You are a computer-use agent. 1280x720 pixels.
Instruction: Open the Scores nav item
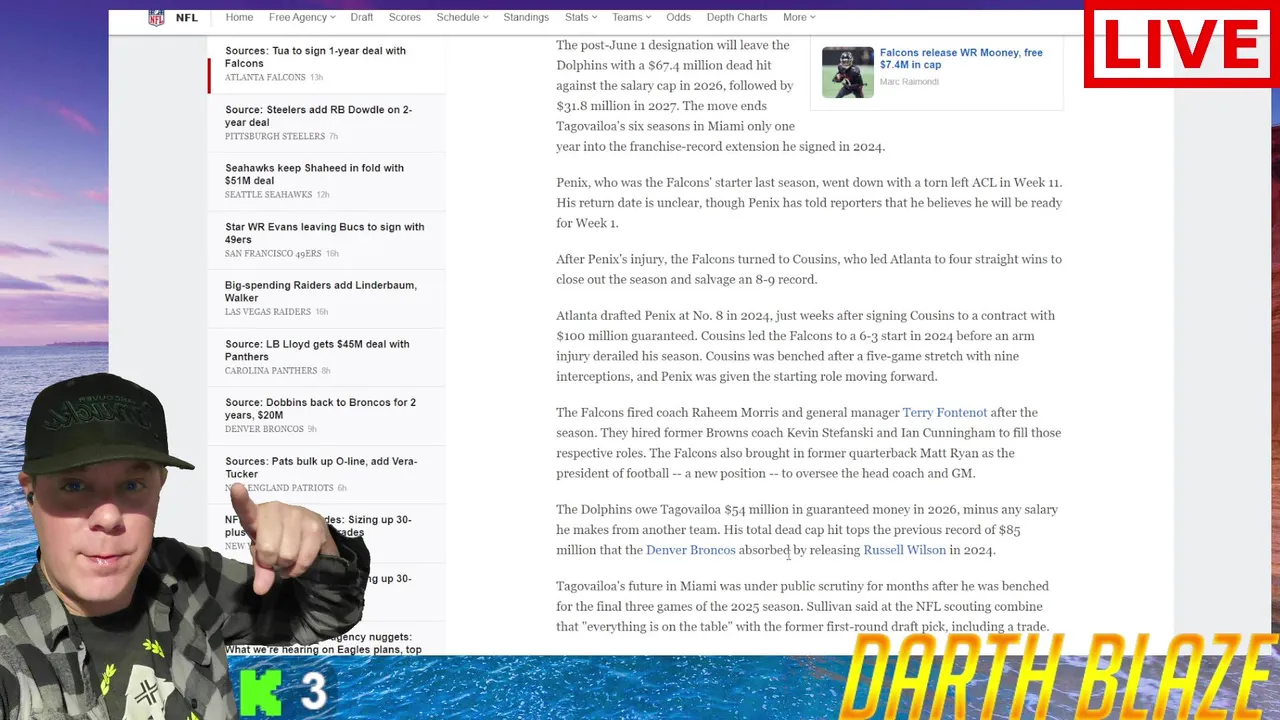pos(405,17)
